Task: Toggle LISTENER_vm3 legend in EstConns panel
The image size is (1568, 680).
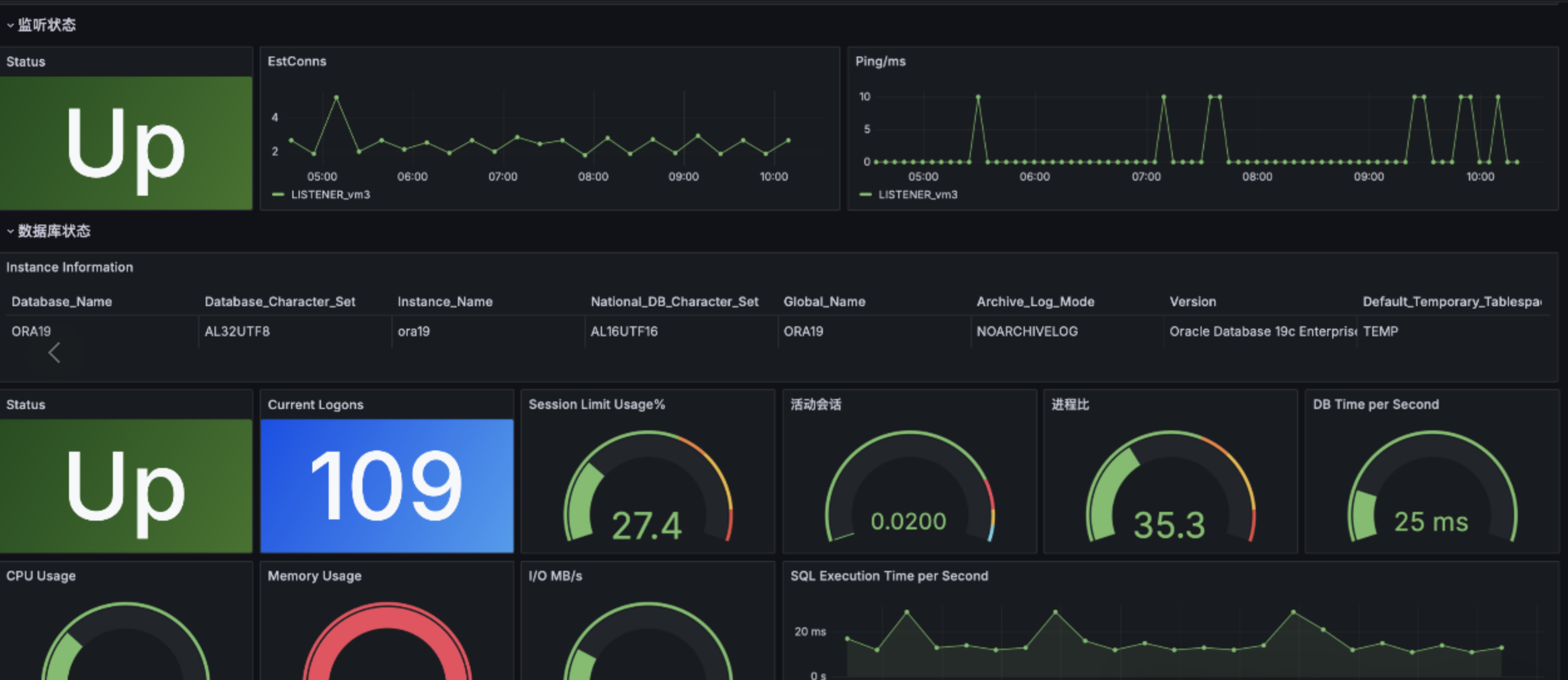Action: point(331,195)
